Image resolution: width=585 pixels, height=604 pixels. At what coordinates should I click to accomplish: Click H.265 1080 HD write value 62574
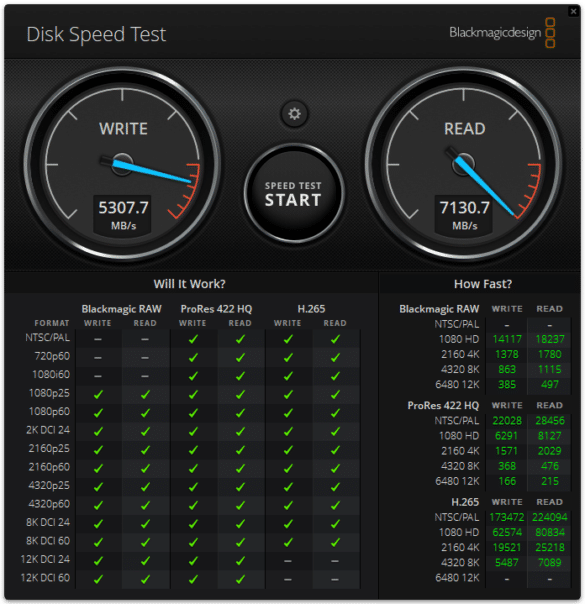[507, 532]
